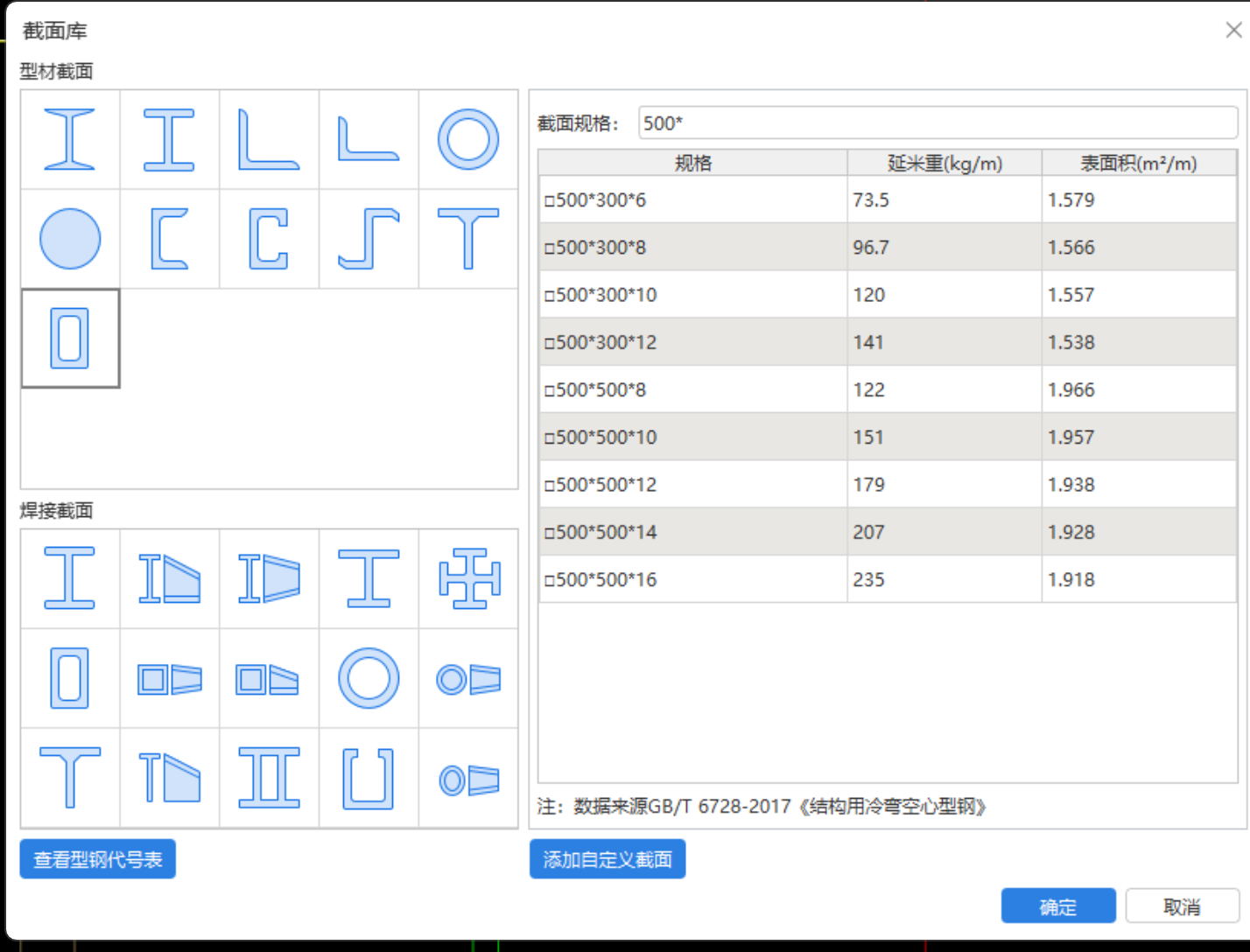The width and height of the screenshot is (1250, 952).
Task: Select row □500*300*10
Action: tap(888, 295)
